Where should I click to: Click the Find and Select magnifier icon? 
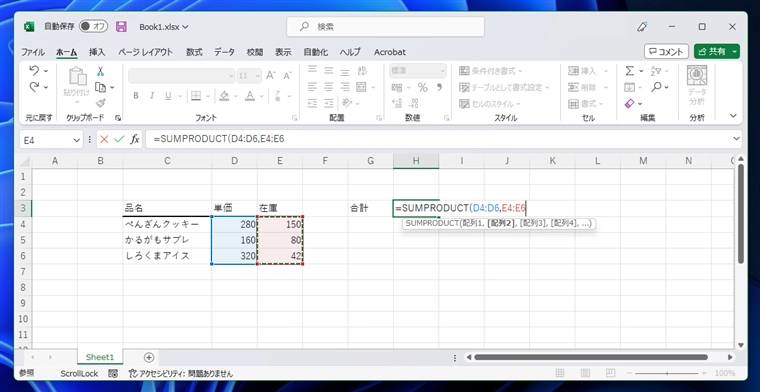[656, 87]
